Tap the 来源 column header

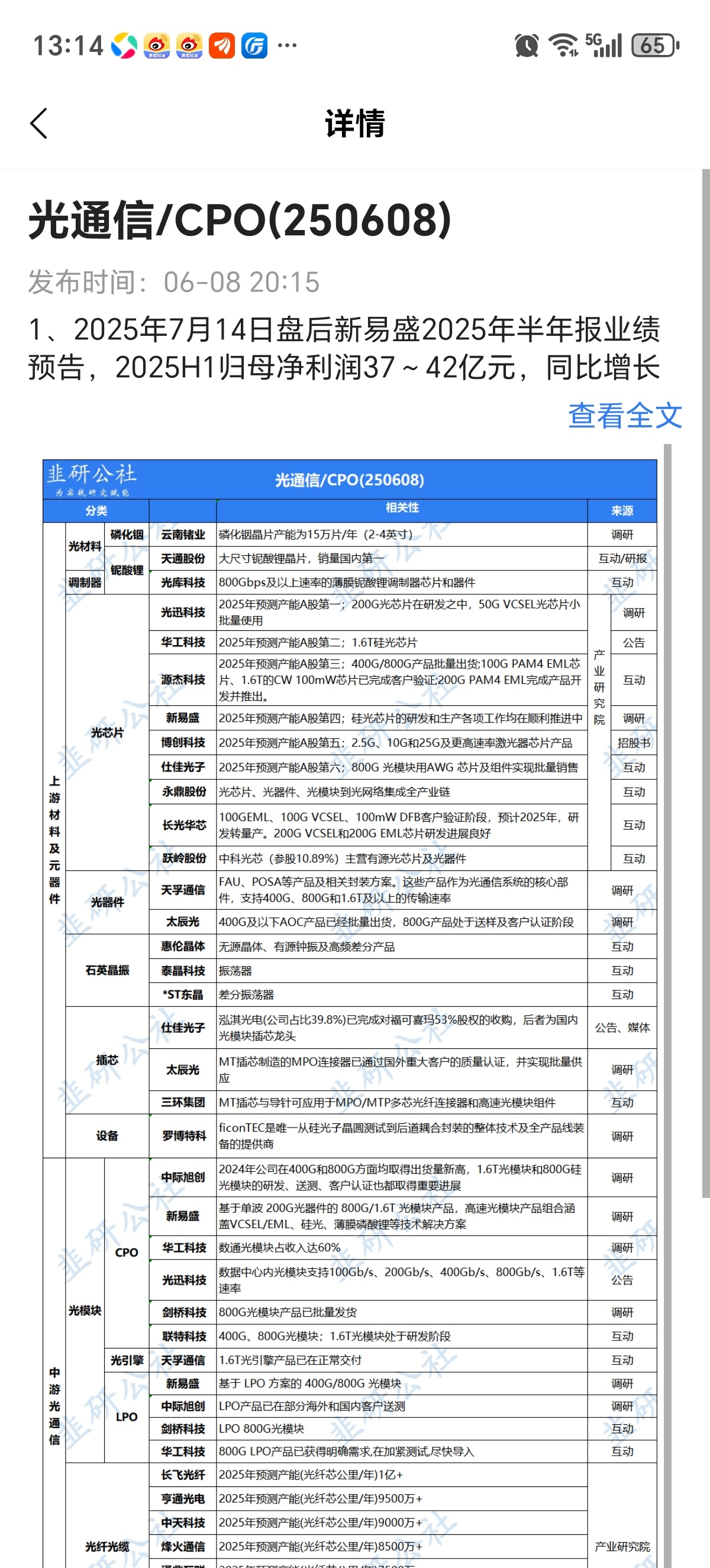(x=622, y=511)
